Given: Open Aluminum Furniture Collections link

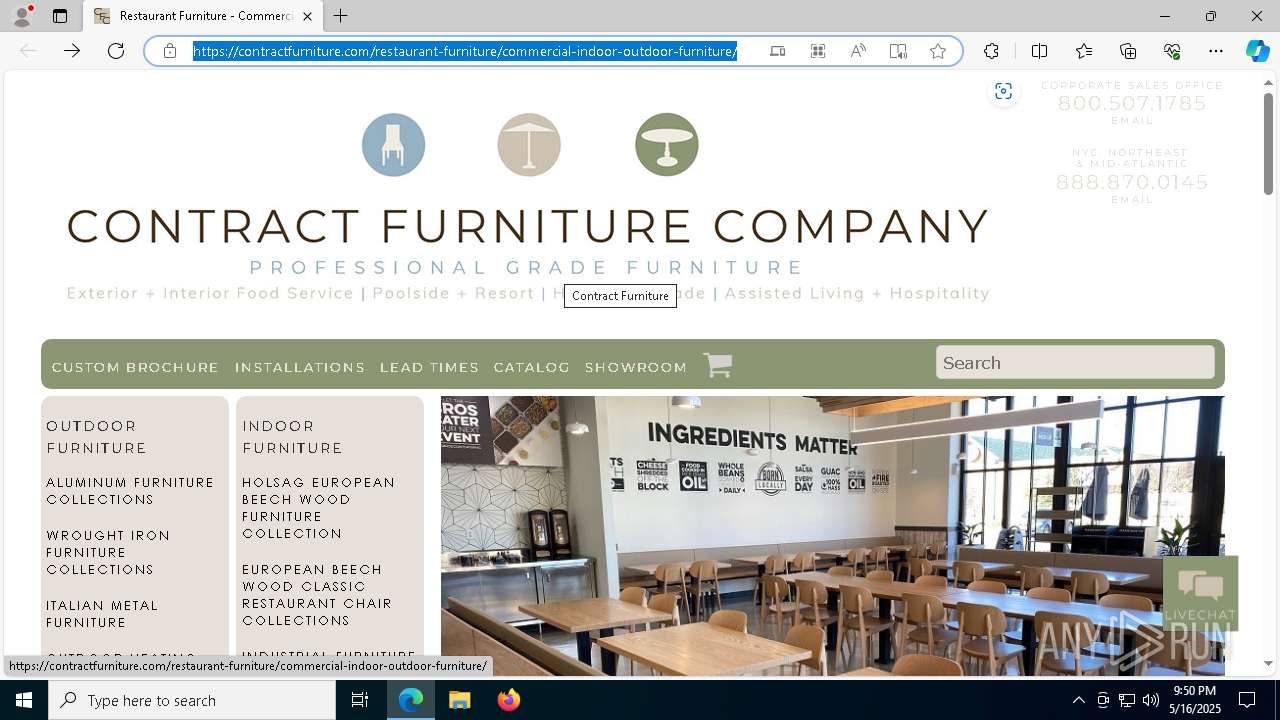Looking at the screenshot, I should [130, 491].
